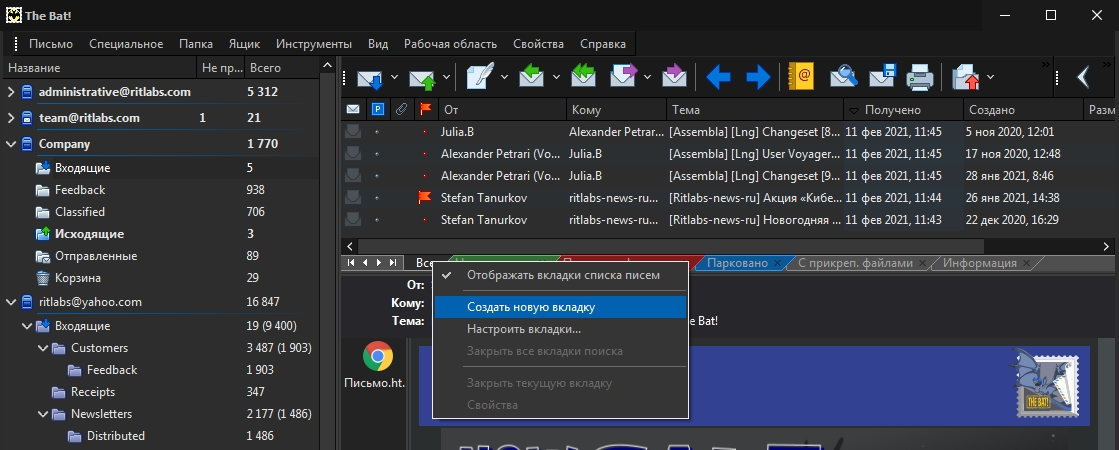Screen dimensions: 1119x450
Task: Collapse toolbar with the large left chevron
Action: [x=1083, y=76]
